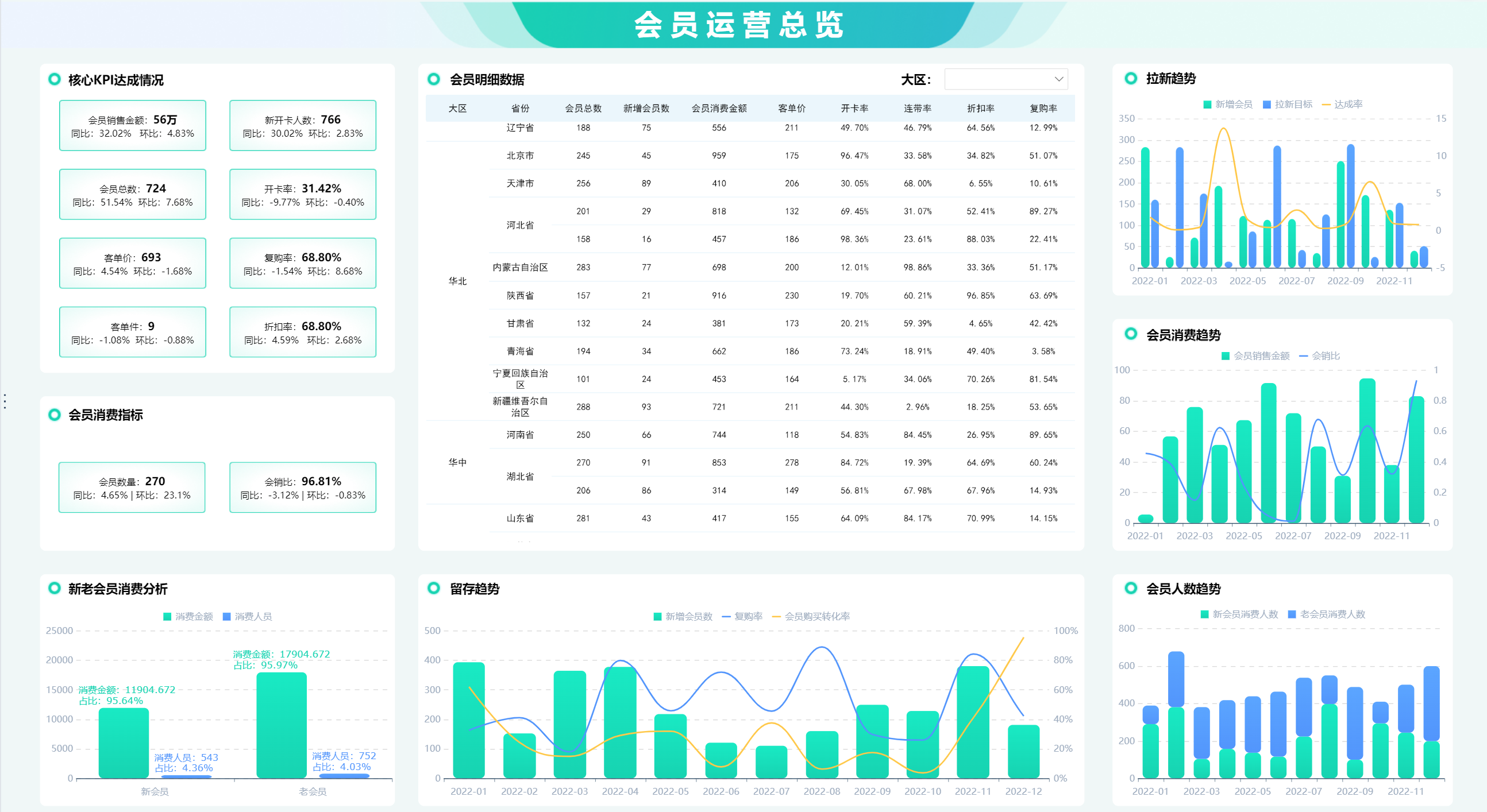The height and width of the screenshot is (812, 1487).
Task: Click the ring icon beside 新老会员消费分析
Action: [x=54, y=588]
